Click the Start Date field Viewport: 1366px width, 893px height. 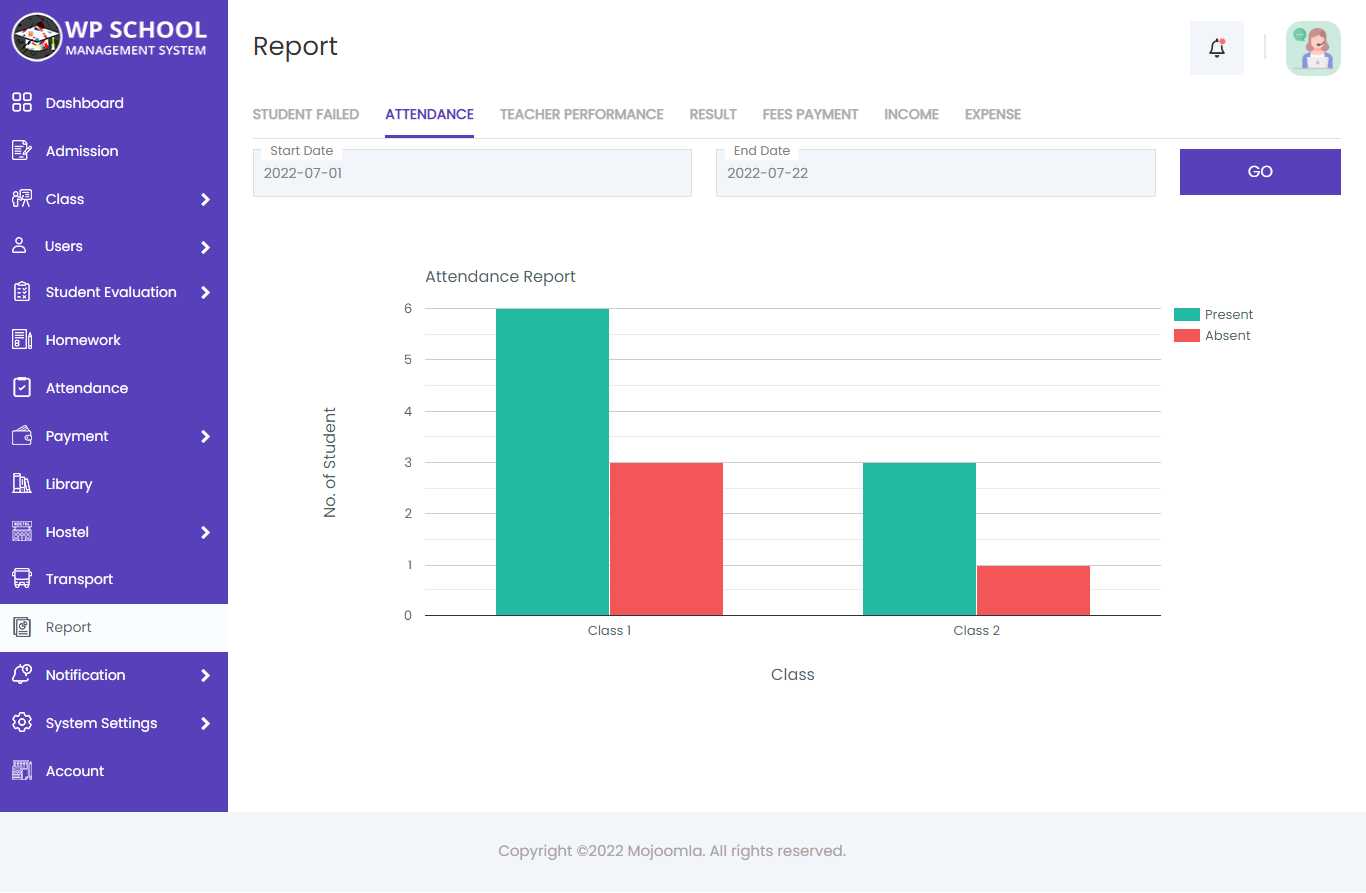click(472, 173)
